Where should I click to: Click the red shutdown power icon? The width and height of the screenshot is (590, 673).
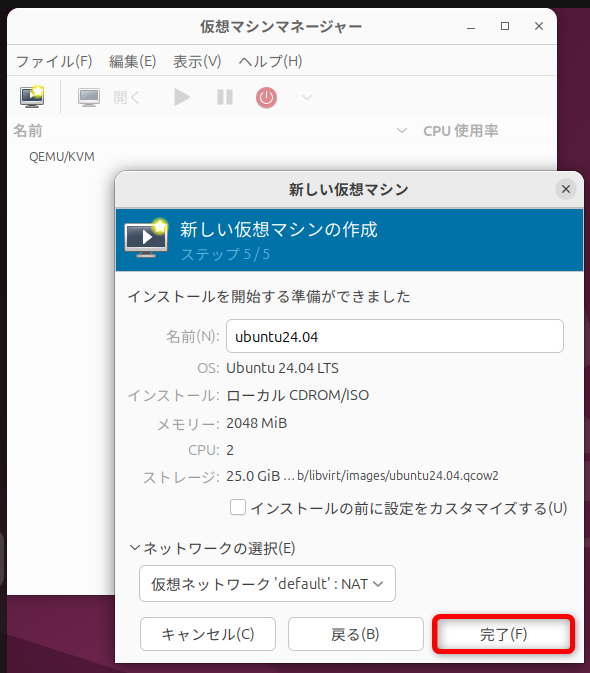coord(266,97)
